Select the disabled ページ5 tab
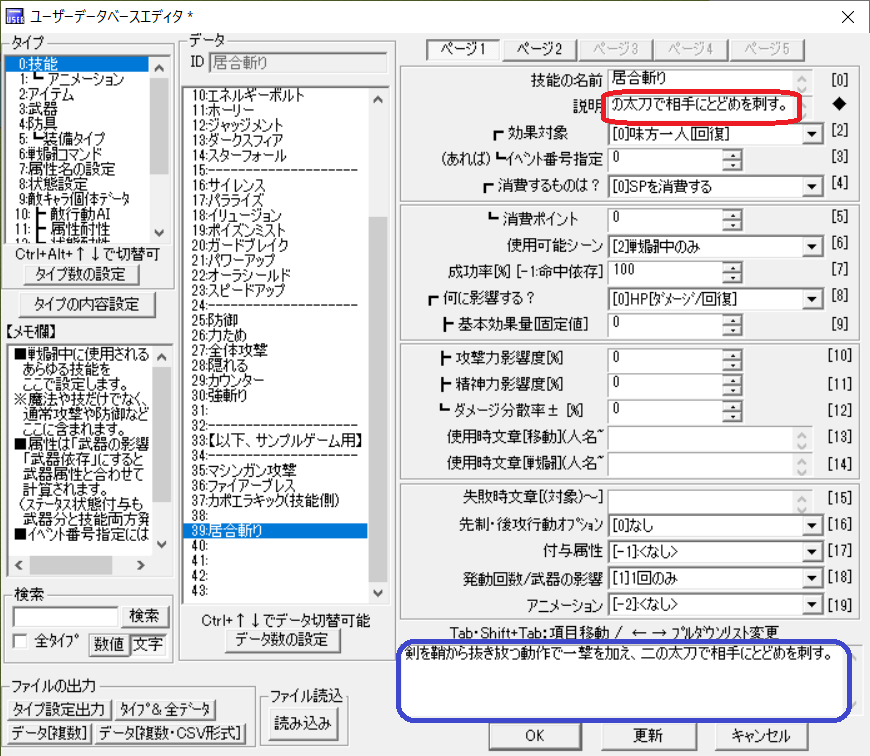 click(x=767, y=50)
